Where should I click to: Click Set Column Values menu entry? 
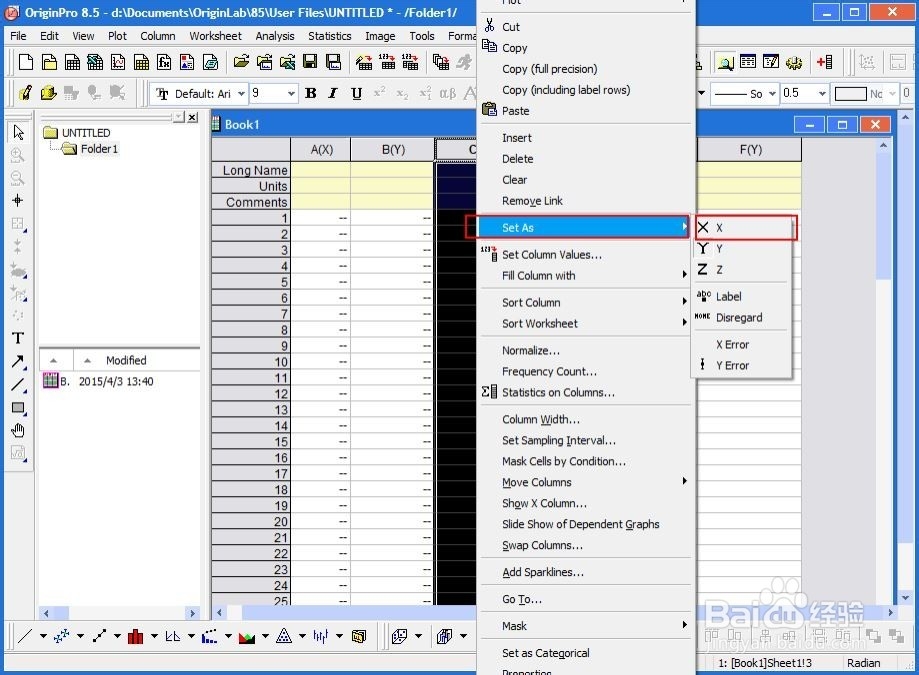[x=585, y=254]
